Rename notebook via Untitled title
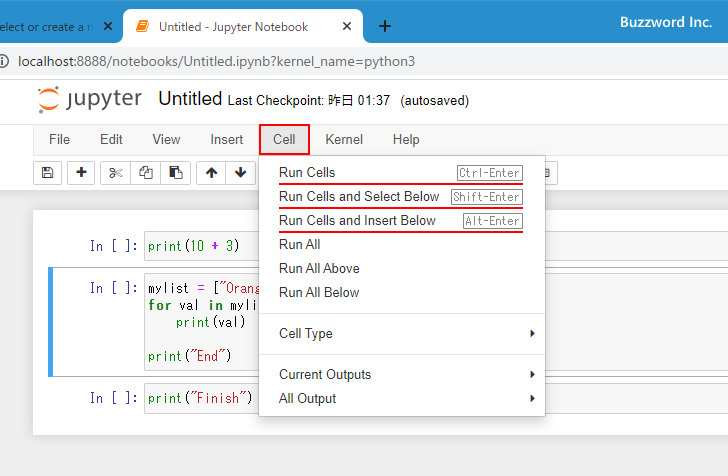This screenshot has height=476, width=728. click(190, 99)
